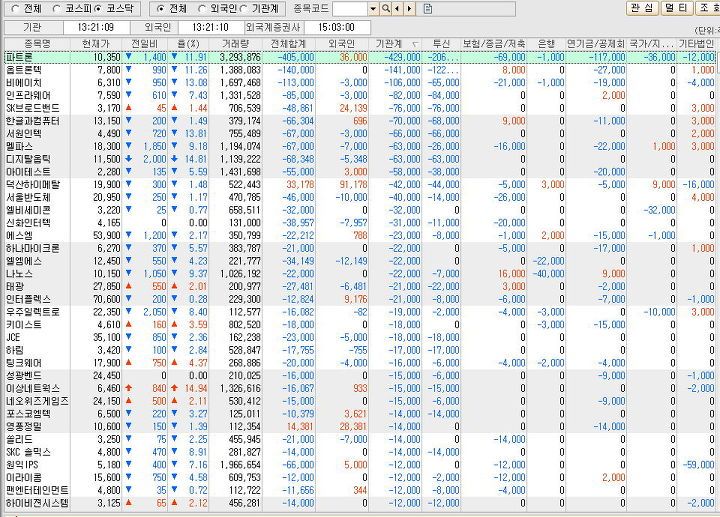This screenshot has height=517, width=720.
Task: Select the 팬엔터테인먼트 stock row
Action: [x=360, y=490]
